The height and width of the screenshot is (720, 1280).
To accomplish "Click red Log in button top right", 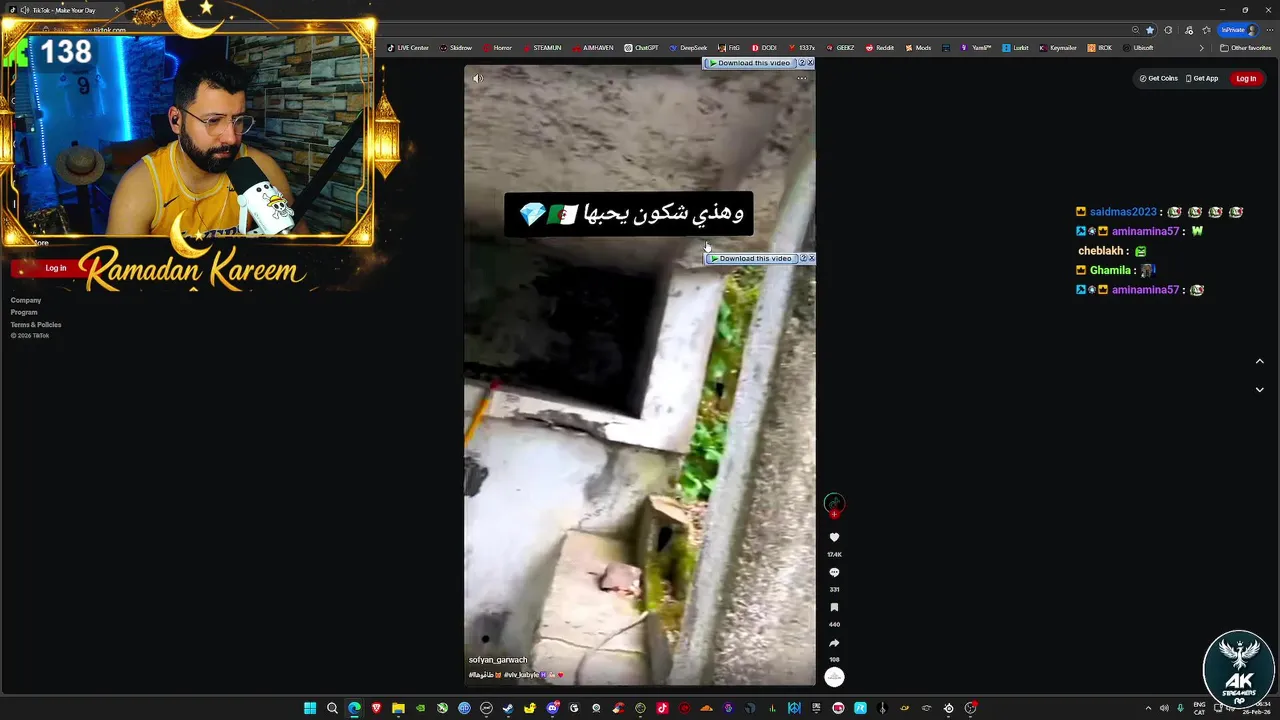I will [1246, 78].
